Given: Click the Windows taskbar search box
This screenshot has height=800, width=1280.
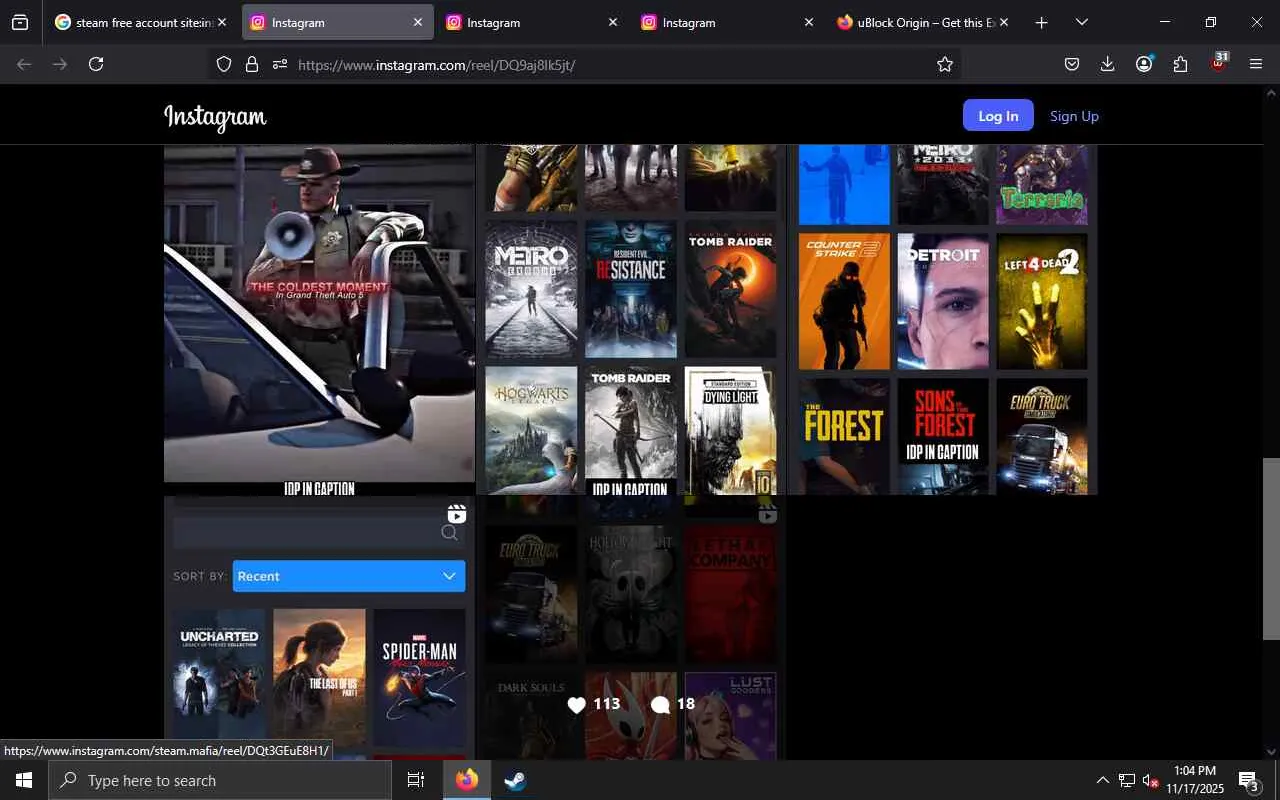Looking at the screenshot, I should 220,780.
